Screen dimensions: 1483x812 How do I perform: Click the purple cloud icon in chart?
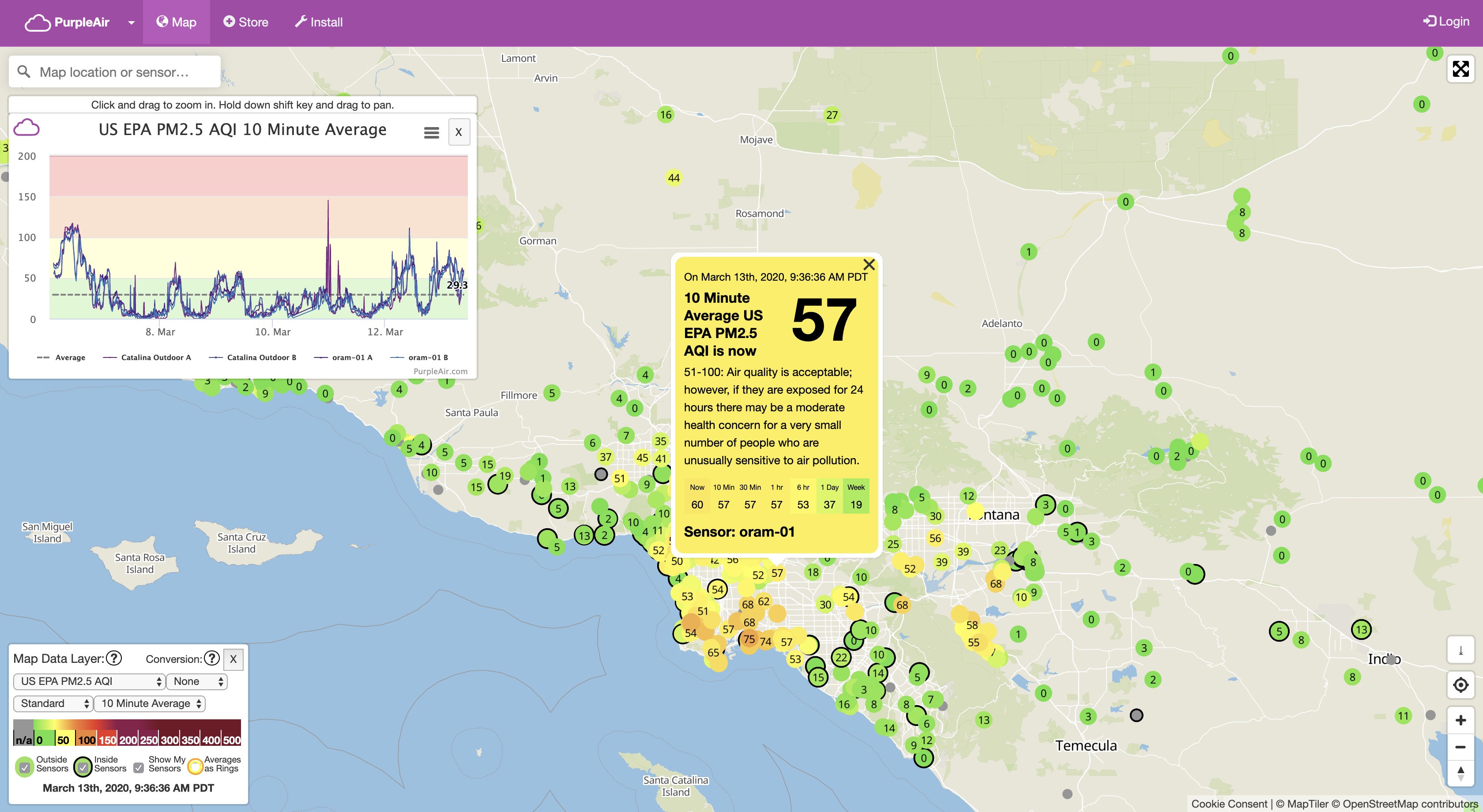point(26,127)
